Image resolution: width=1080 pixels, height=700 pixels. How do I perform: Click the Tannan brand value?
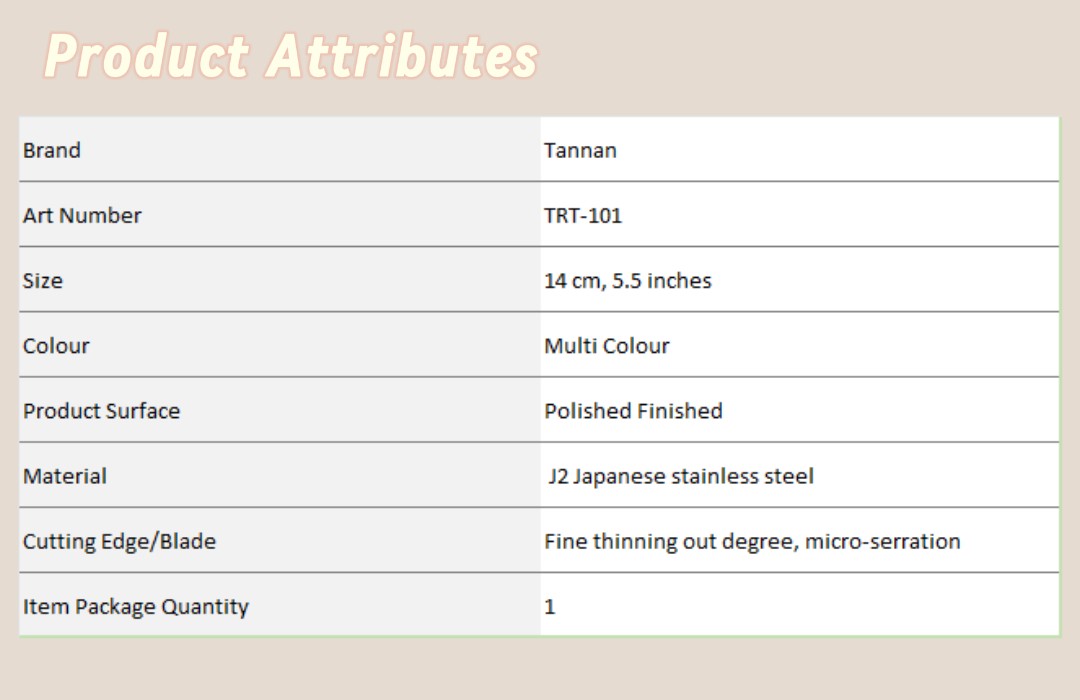pos(580,150)
